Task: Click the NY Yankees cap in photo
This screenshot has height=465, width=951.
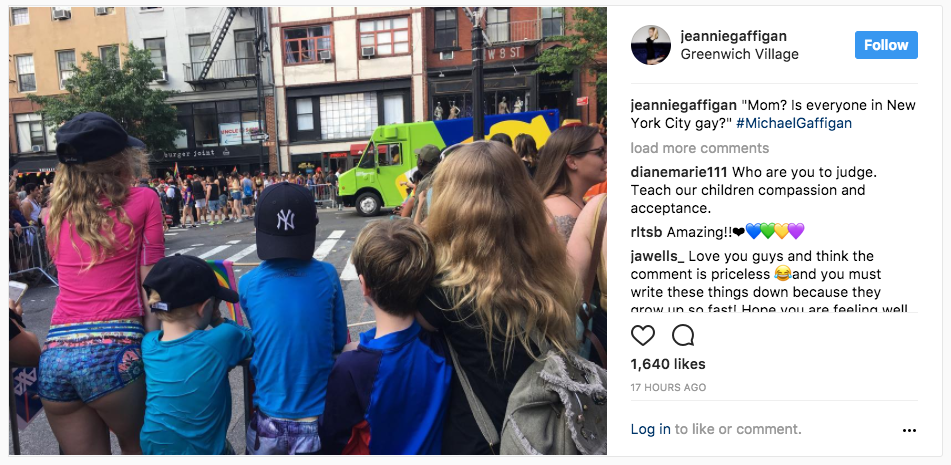Action: [286, 220]
